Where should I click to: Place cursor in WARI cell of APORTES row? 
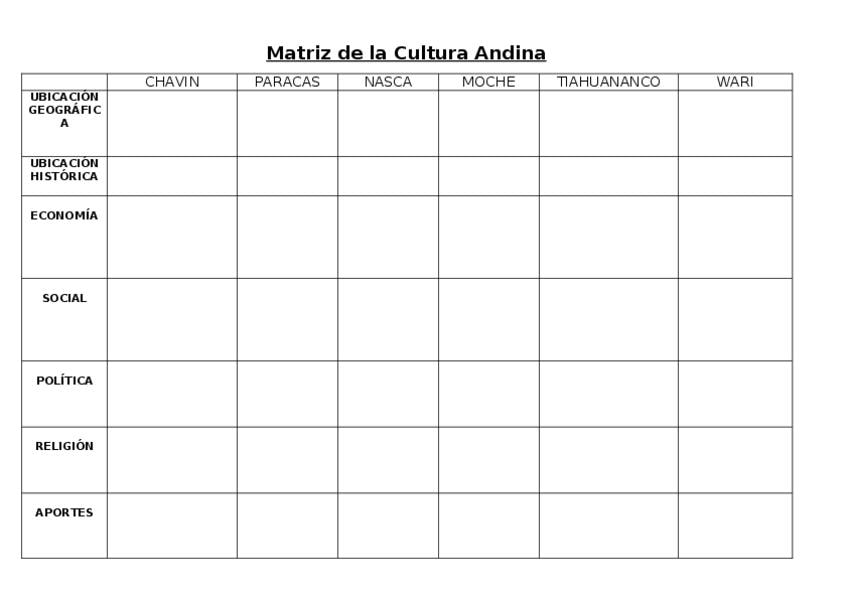tap(734, 525)
